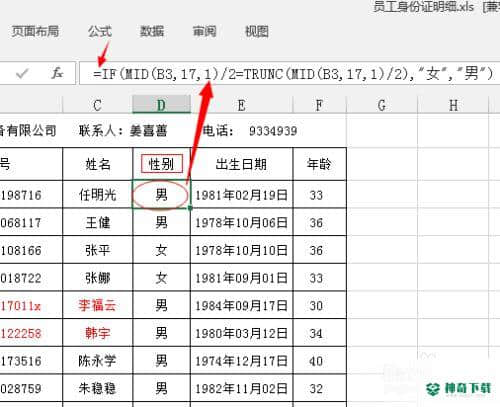
Task: Click the fill handle of selected cell
Action: point(190,208)
